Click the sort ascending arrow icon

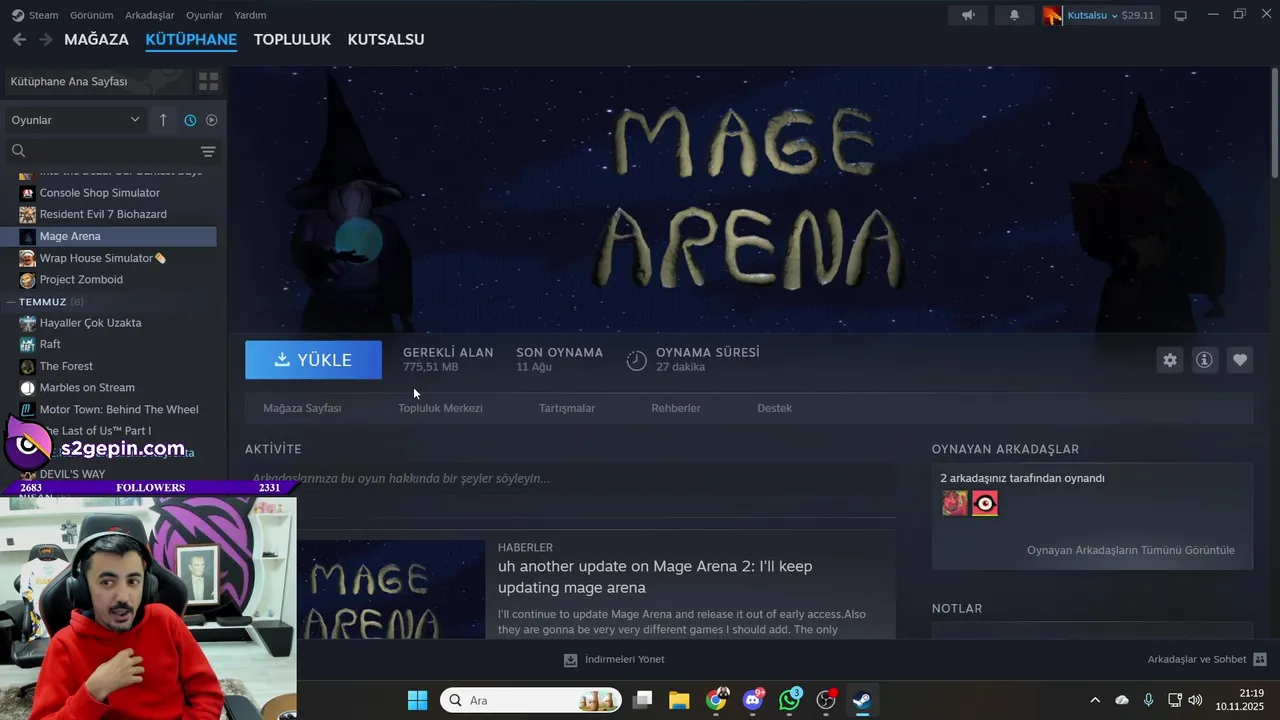click(163, 120)
